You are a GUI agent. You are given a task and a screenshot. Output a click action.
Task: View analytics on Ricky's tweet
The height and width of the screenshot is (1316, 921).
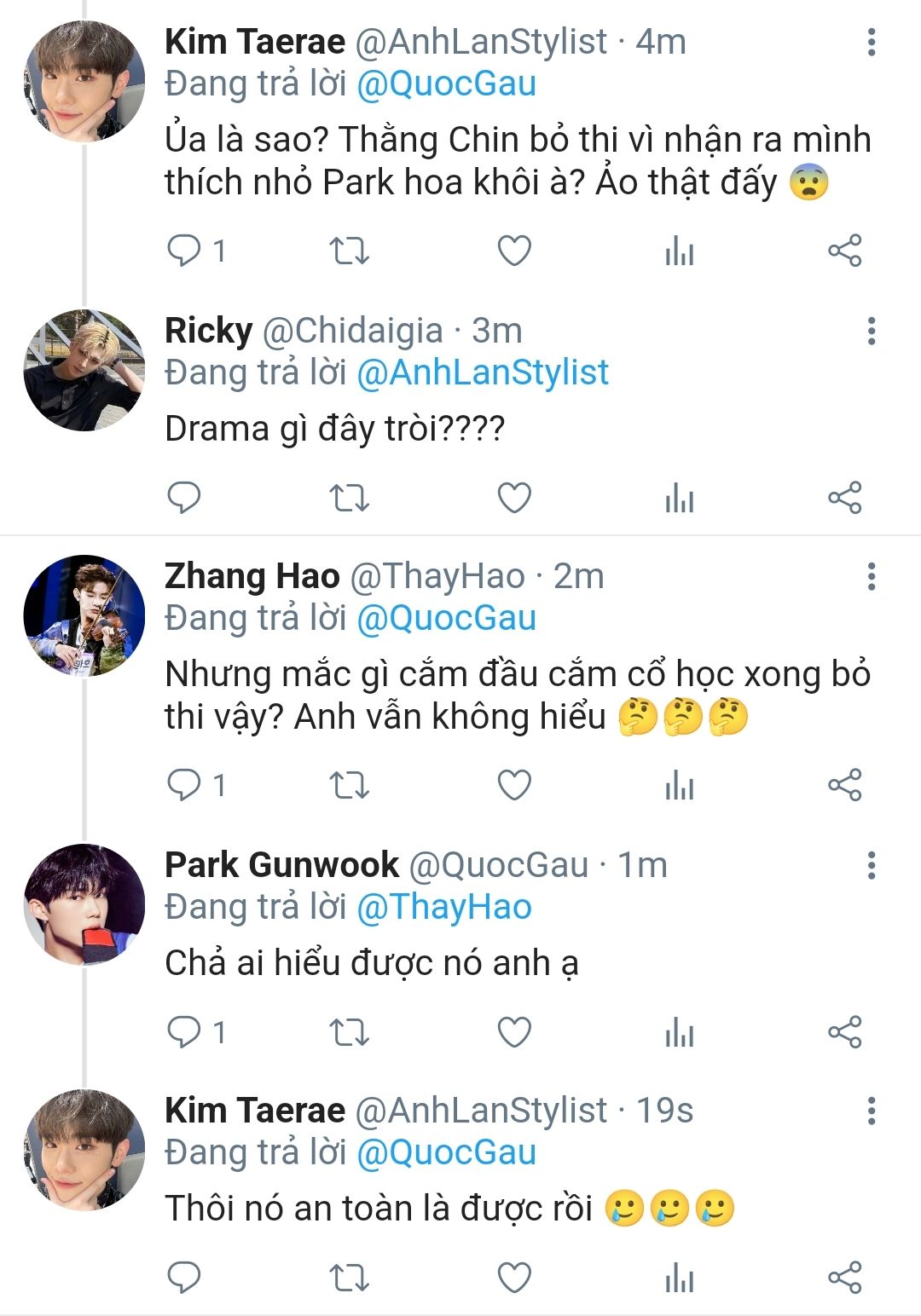[680, 498]
